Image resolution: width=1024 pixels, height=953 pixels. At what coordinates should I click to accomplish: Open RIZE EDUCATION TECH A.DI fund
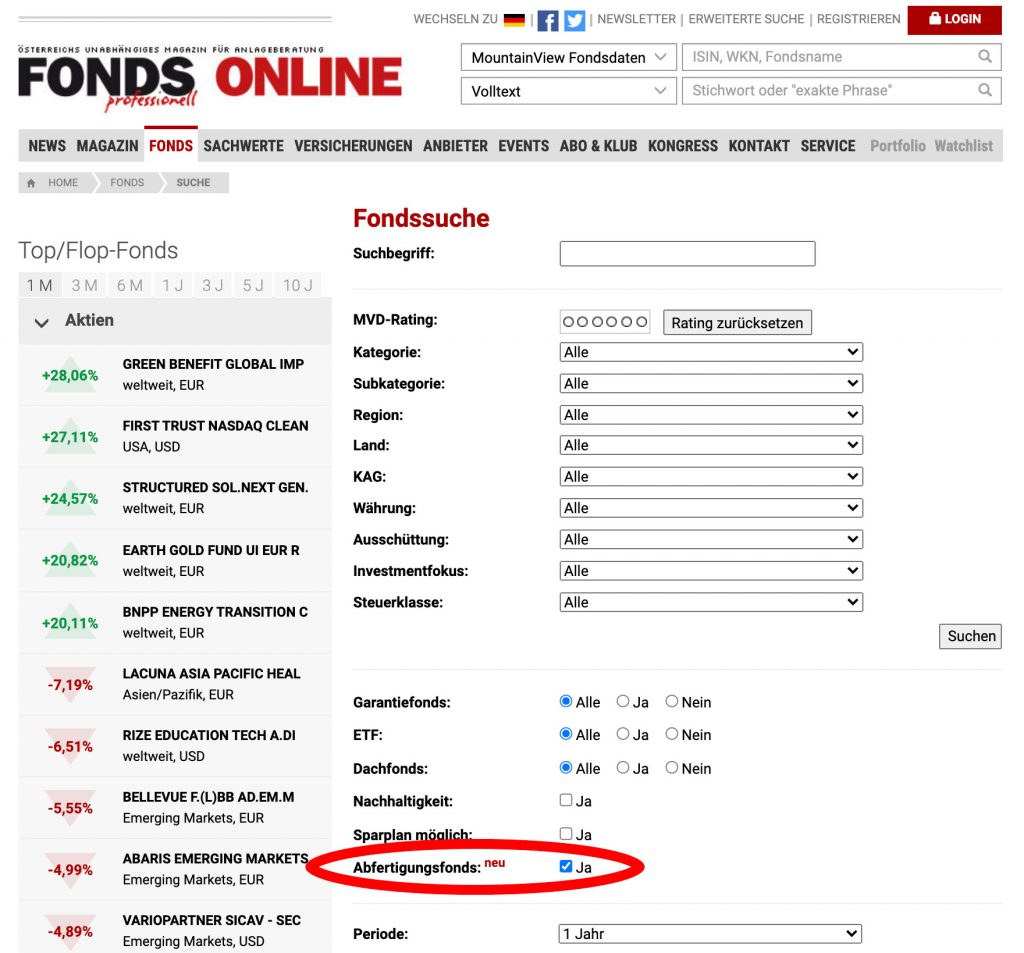pos(209,735)
